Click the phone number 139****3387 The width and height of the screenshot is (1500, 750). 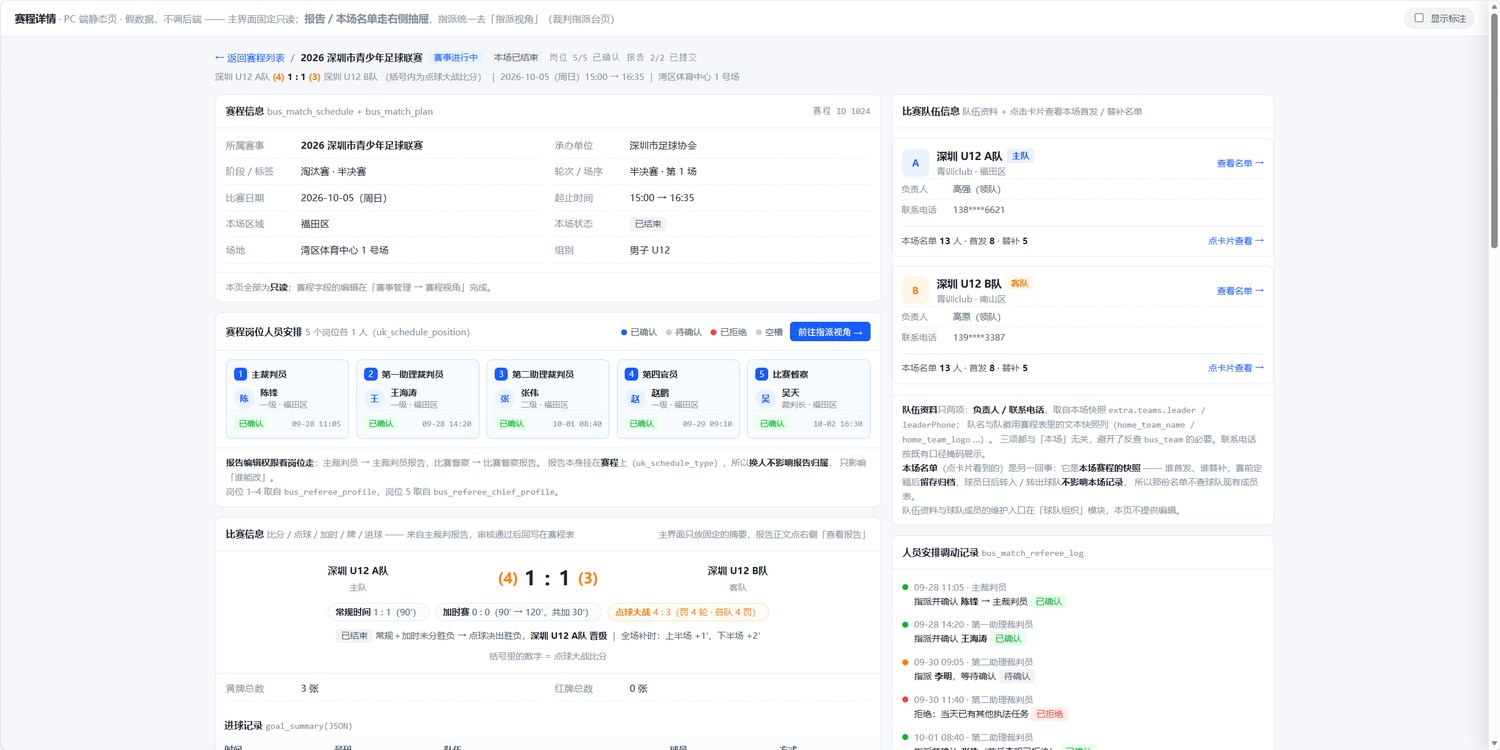(979, 337)
